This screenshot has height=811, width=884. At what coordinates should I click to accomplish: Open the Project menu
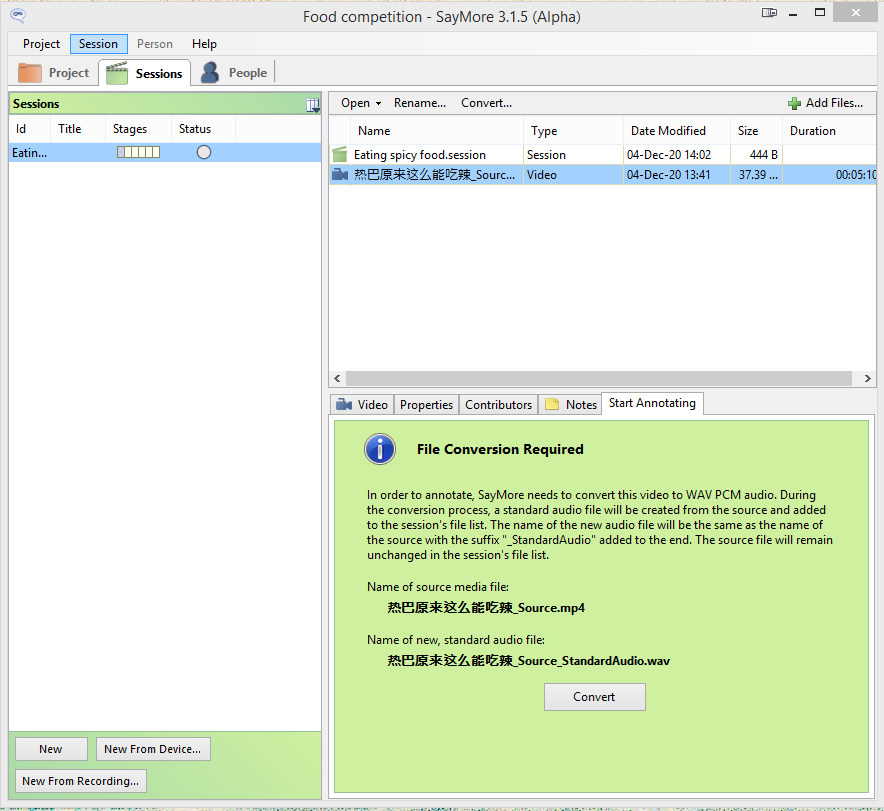41,44
